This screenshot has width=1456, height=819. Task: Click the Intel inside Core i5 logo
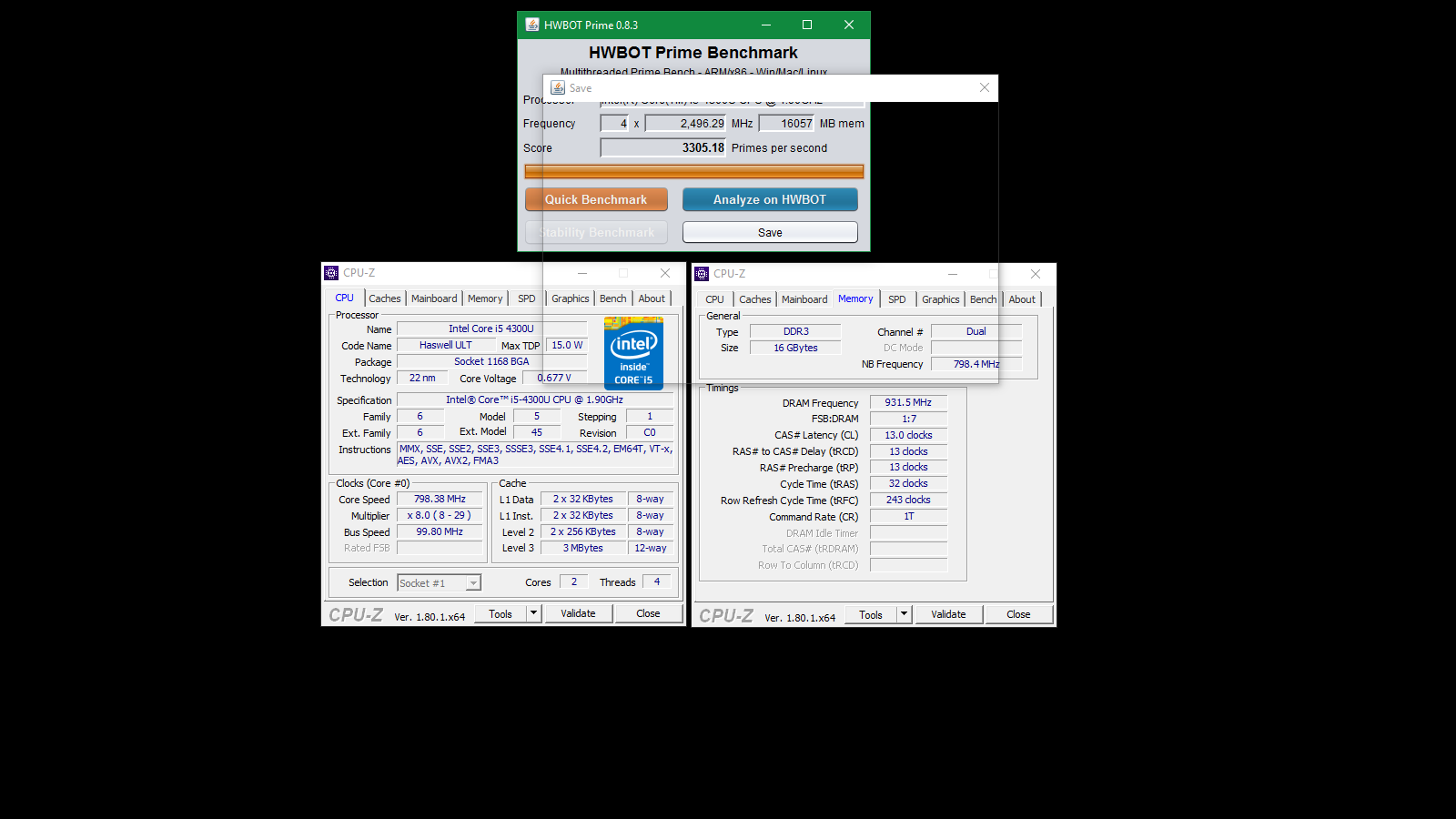[633, 353]
